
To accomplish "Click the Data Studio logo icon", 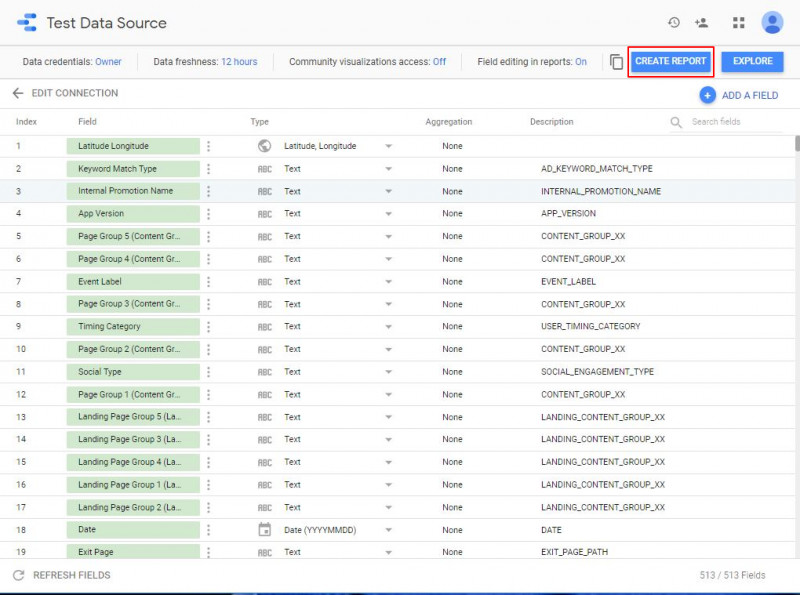I will (x=27, y=22).
